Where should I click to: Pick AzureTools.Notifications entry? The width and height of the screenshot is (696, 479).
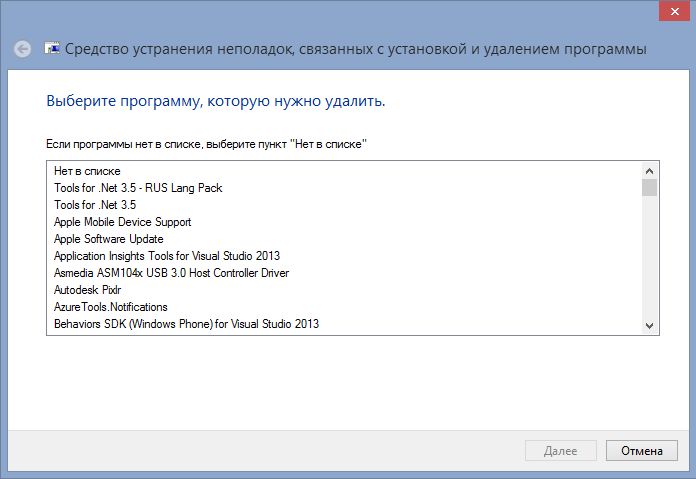tap(110, 307)
